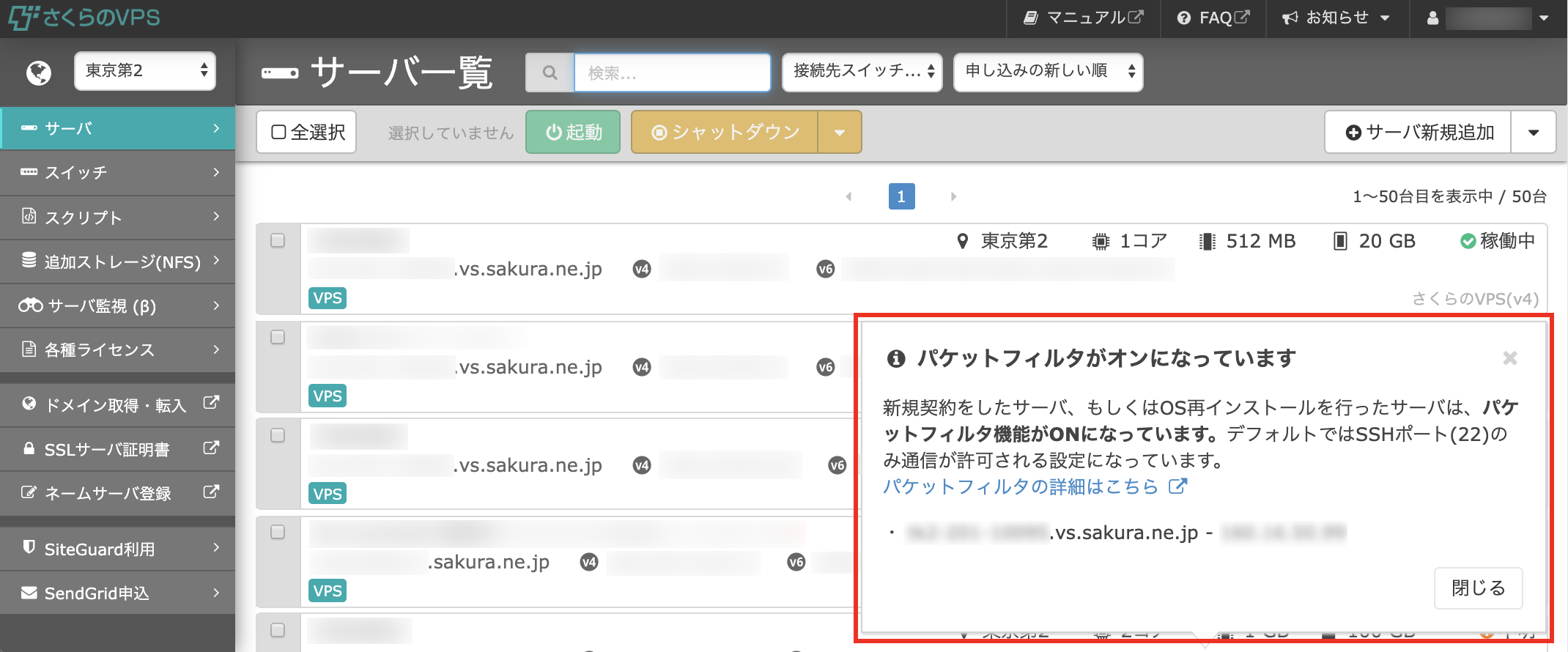This screenshot has height=652, width=1568.
Task: Select the SiteGuard利用 sidebar item
Action: tap(118, 549)
